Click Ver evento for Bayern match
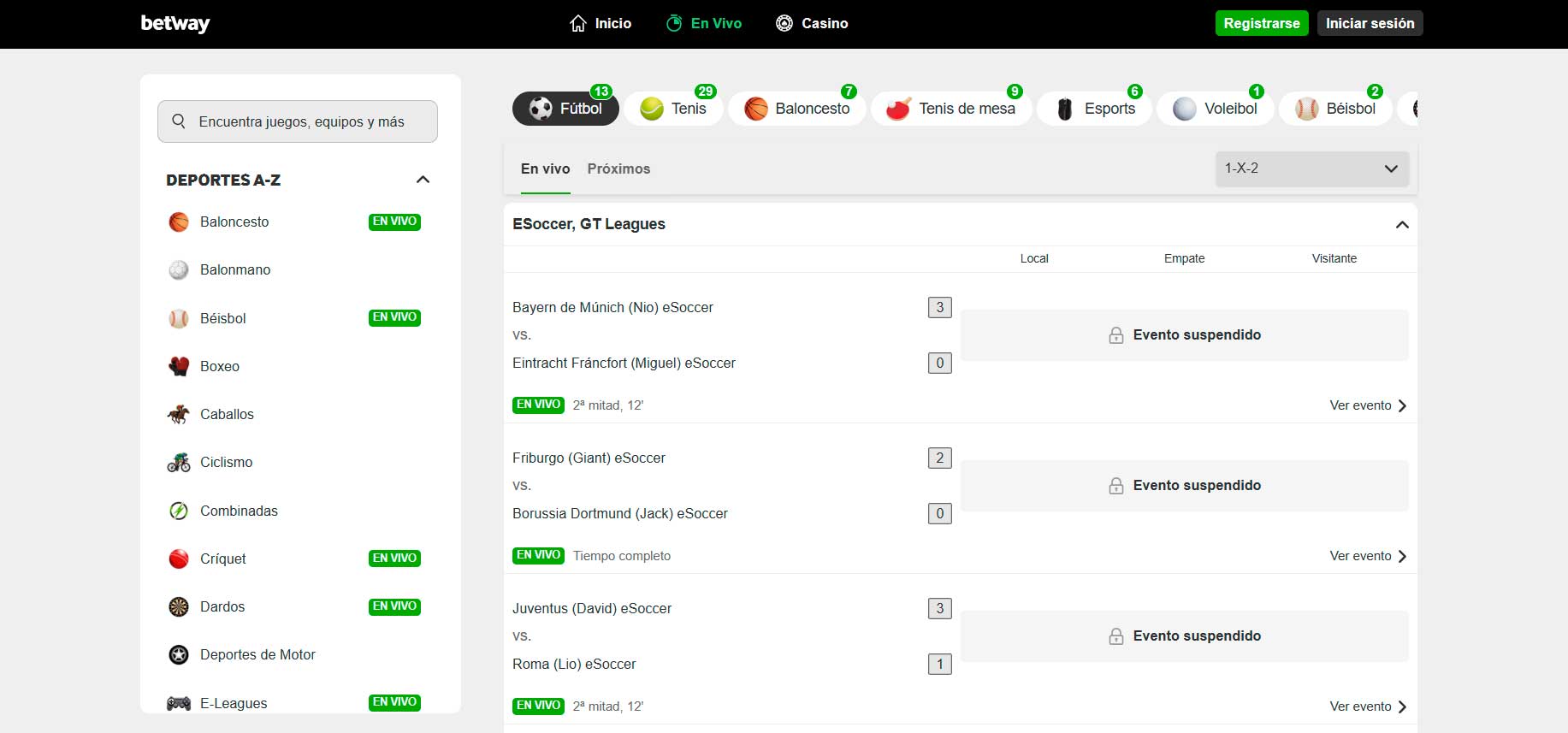Image resolution: width=1568 pixels, height=733 pixels. [1368, 405]
